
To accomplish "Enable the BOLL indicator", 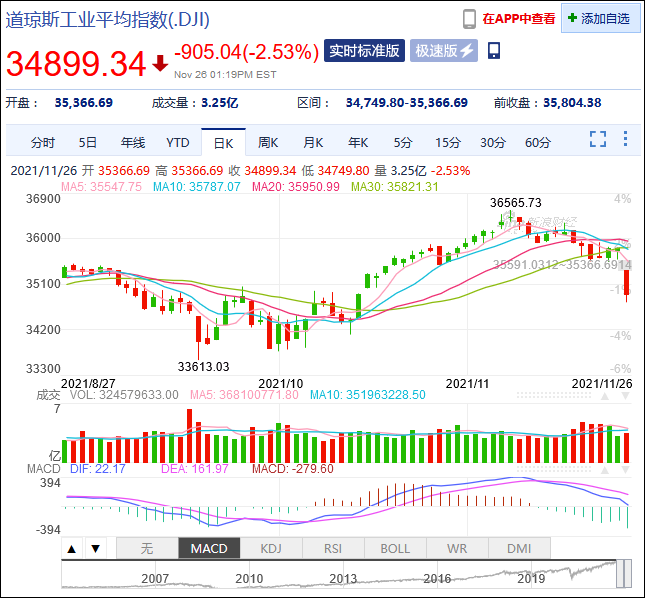I will 395,548.
